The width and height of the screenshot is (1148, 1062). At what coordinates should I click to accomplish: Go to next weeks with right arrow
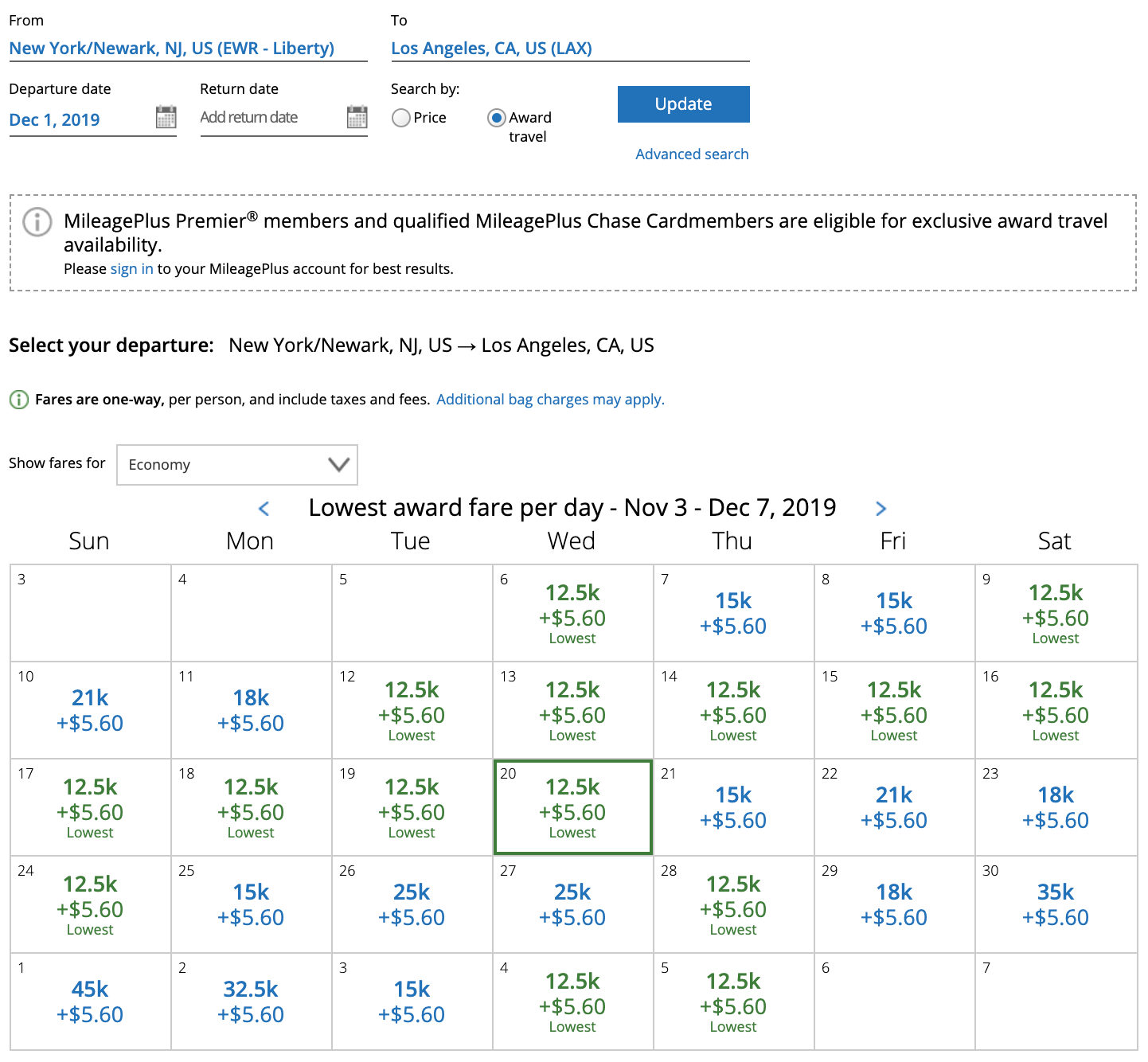coord(881,508)
